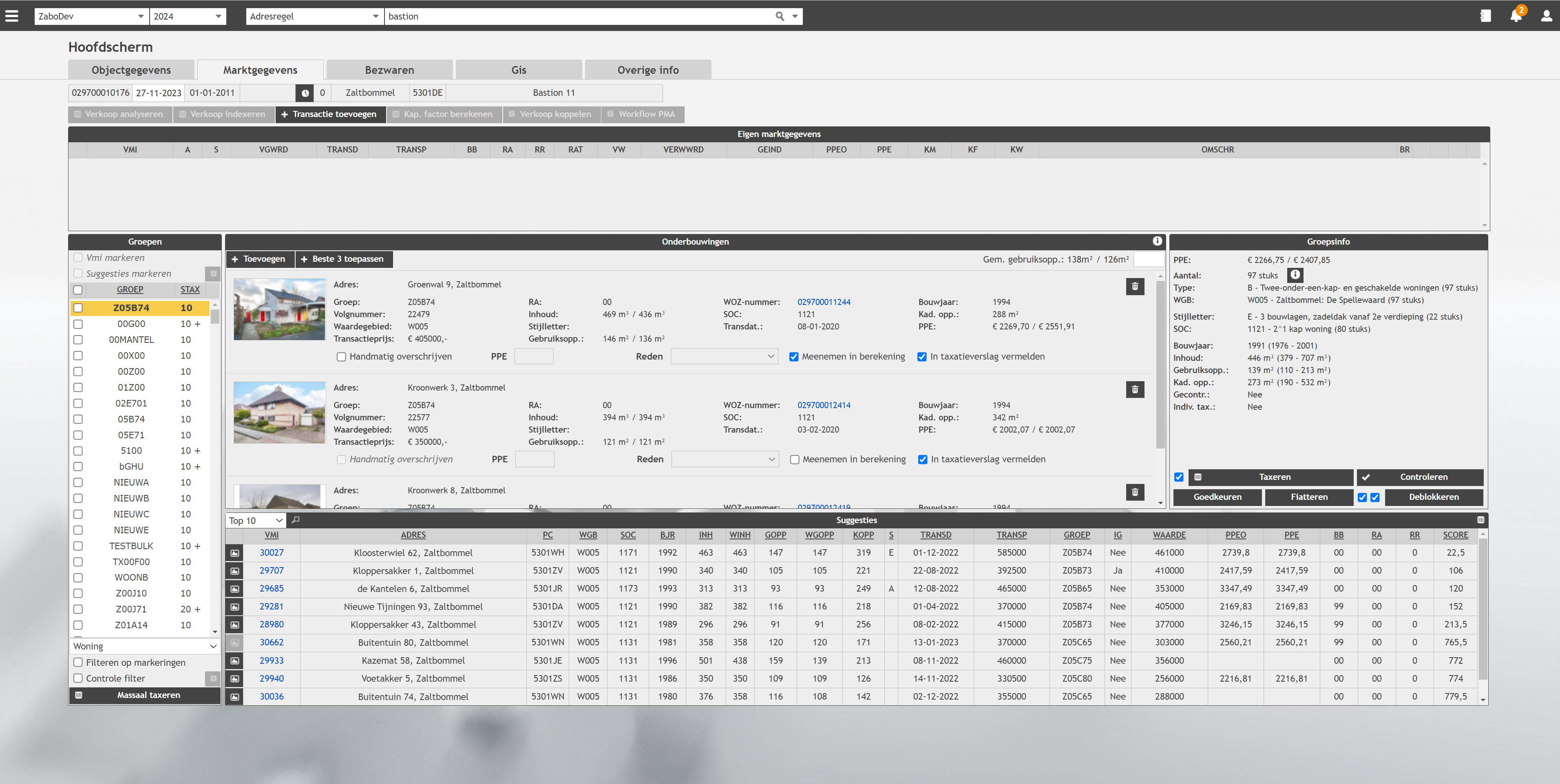Uncheck Meenemen in berekening for Groenwal 9
The height and width of the screenshot is (784, 1560).
(794, 357)
